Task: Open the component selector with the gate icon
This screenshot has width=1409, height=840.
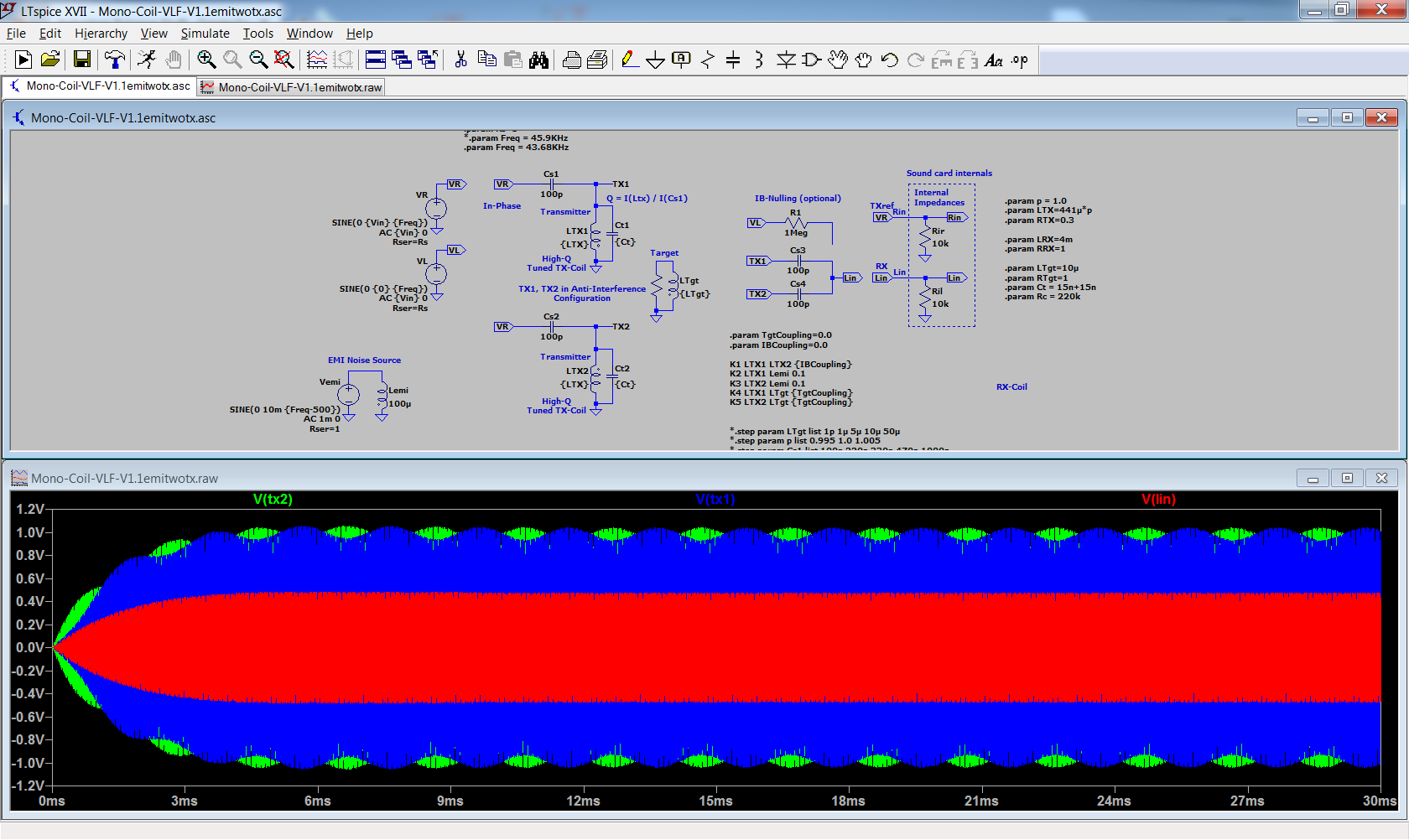Action: click(x=810, y=60)
